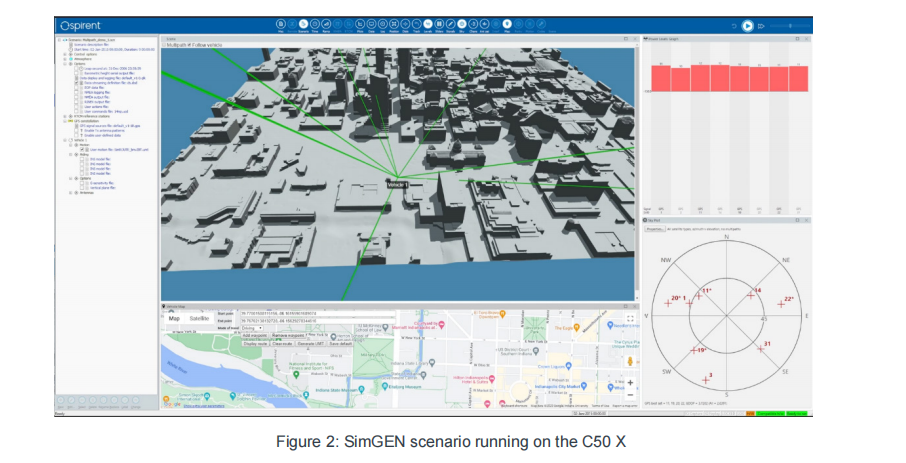Image resolution: width=906 pixels, height=463 pixels.
Task: Click the map zoom in plus icon
Action: [629, 381]
